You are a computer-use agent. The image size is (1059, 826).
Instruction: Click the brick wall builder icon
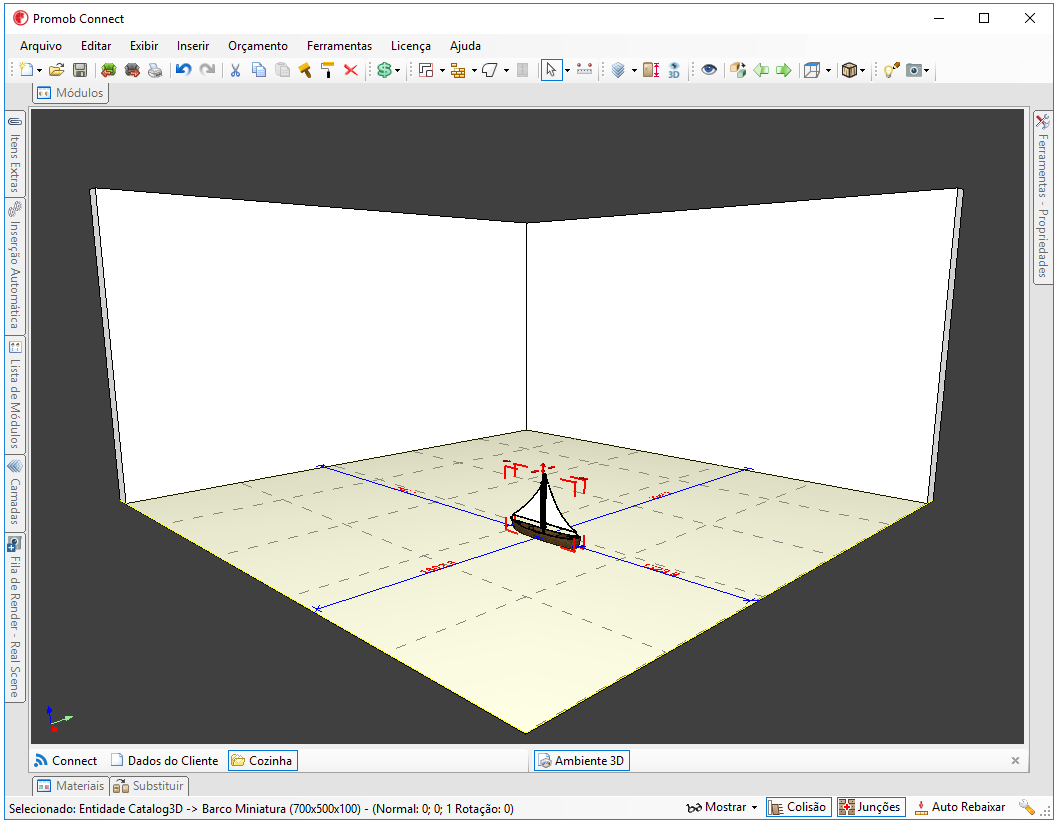[458, 70]
